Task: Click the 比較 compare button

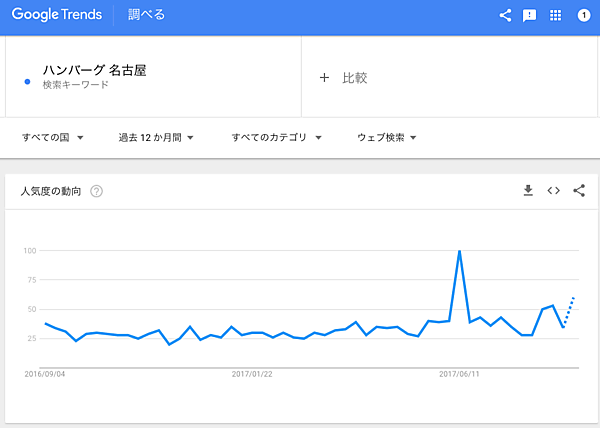Action: point(354,78)
